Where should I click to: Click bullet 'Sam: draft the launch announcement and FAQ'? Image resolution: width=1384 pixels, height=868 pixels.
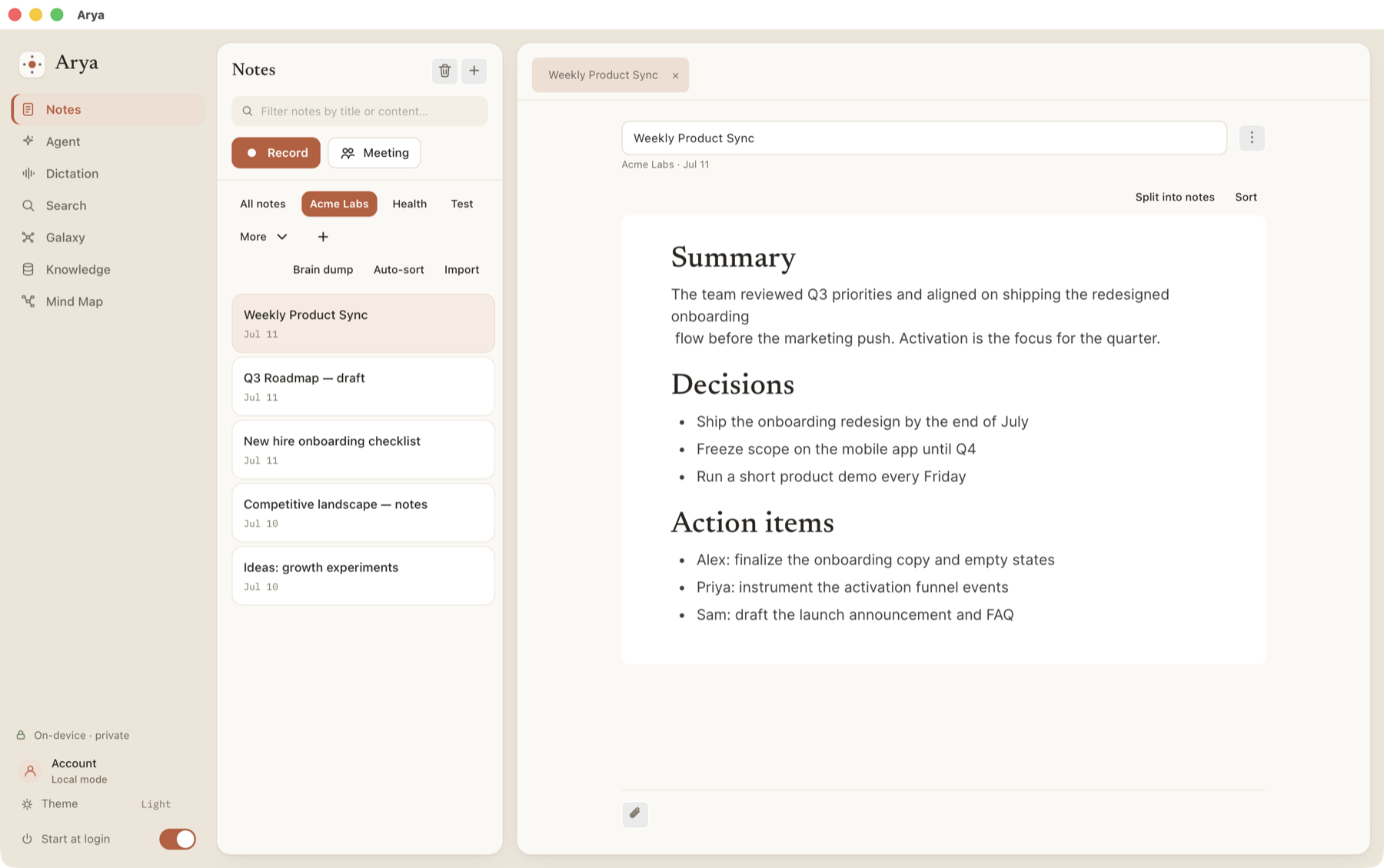point(855,615)
